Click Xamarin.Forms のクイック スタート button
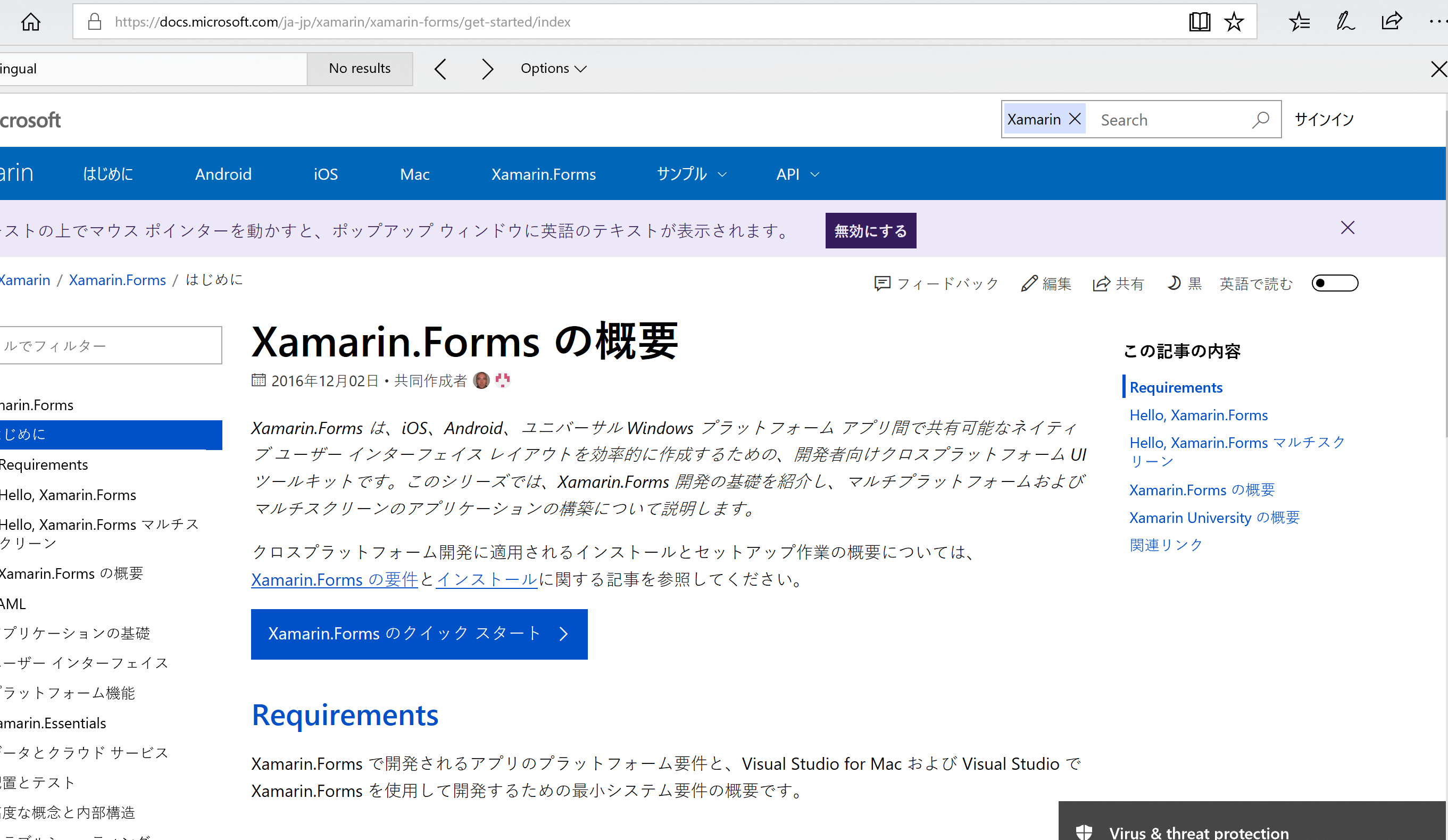Viewport: 1448px width, 840px height. point(420,634)
